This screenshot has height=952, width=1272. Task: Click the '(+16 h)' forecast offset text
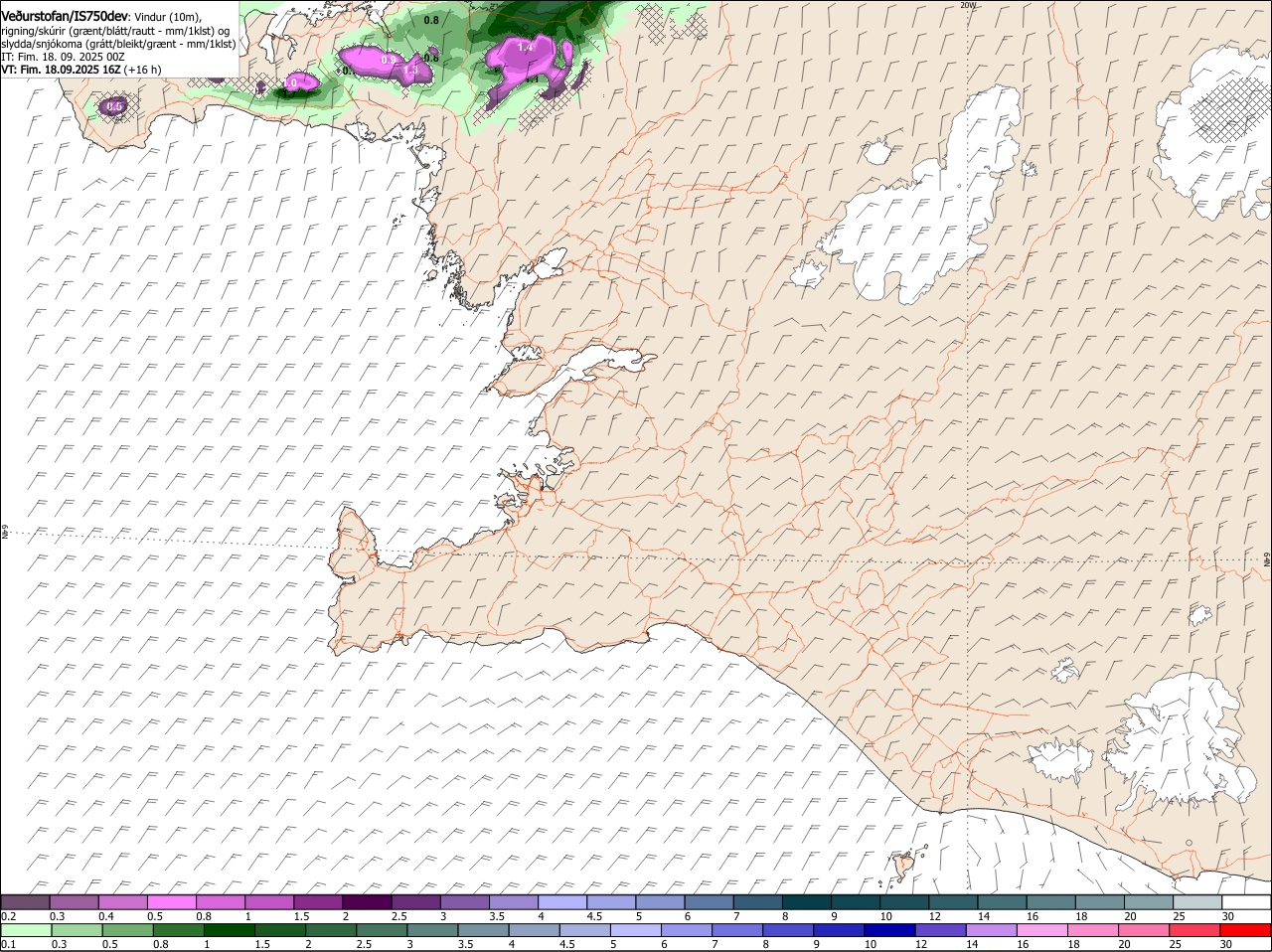[143, 70]
